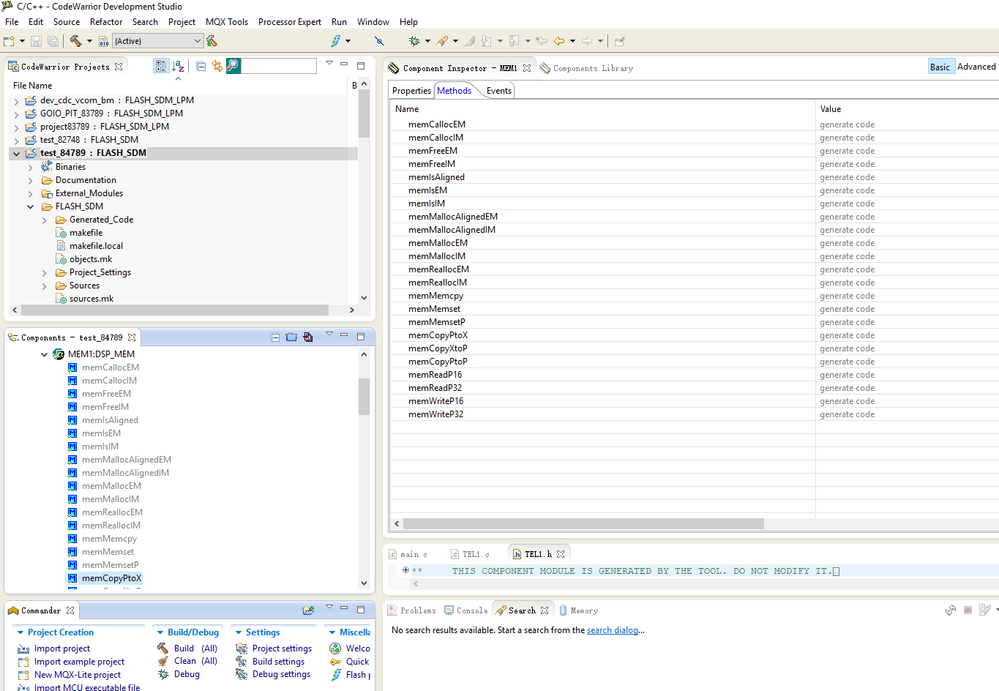Image resolution: width=999 pixels, height=691 pixels.
Task: Click the Component Inspector horizontal scrollbar
Action: pyautogui.click(x=583, y=524)
